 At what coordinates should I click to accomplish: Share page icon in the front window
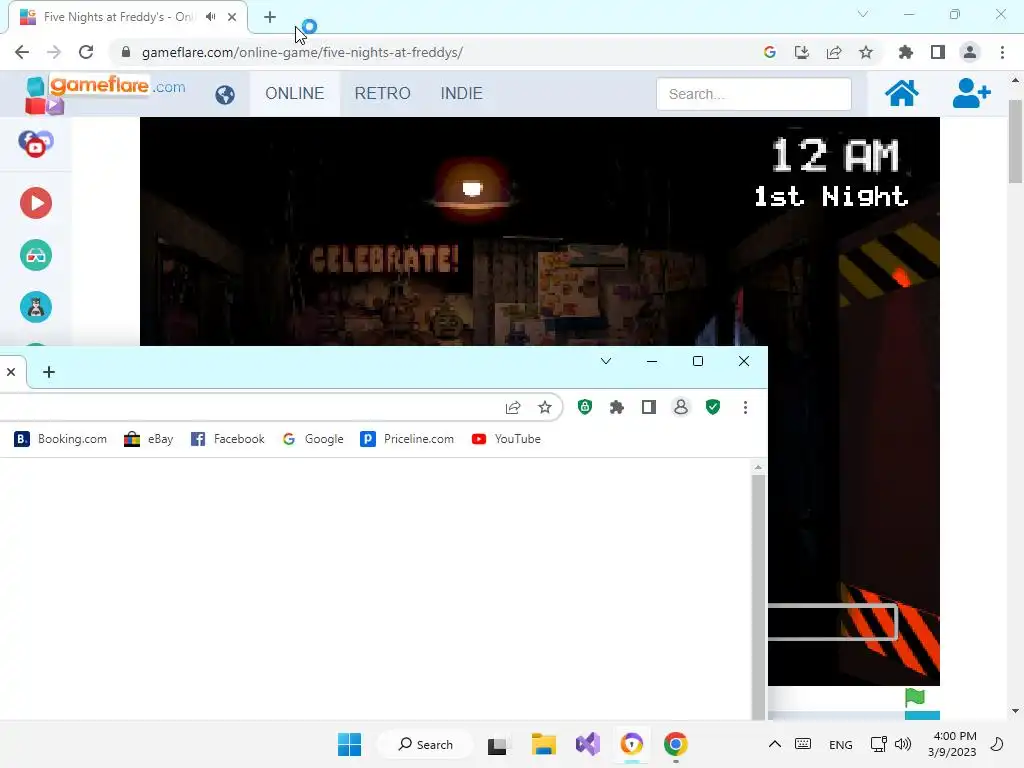tap(513, 408)
